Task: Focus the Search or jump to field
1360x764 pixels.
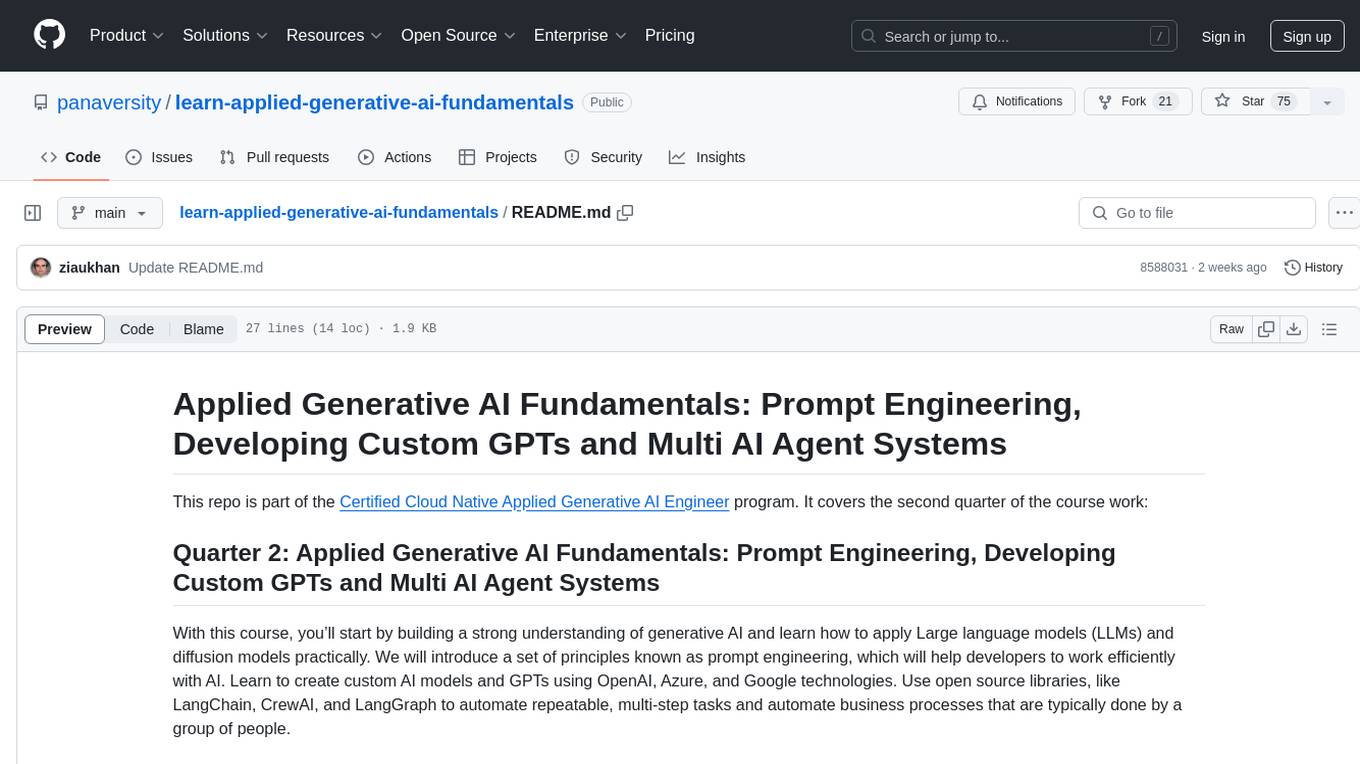Action: point(1012,36)
